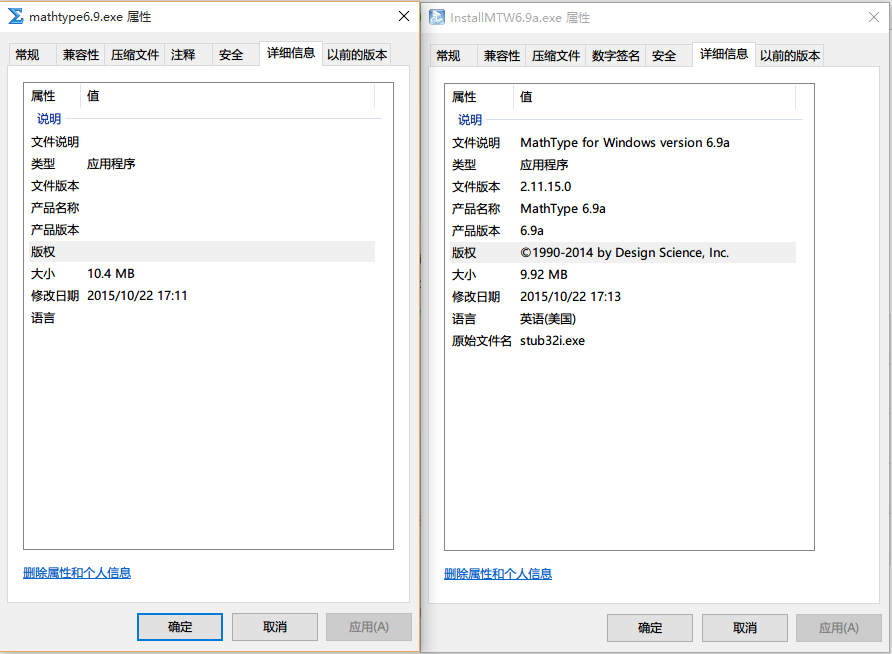The height and width of the screenshot is (654, 892).
Task: Open the 数字签名 tab in the InstallMTW6.9a.exe window
Action: point(616,56)
